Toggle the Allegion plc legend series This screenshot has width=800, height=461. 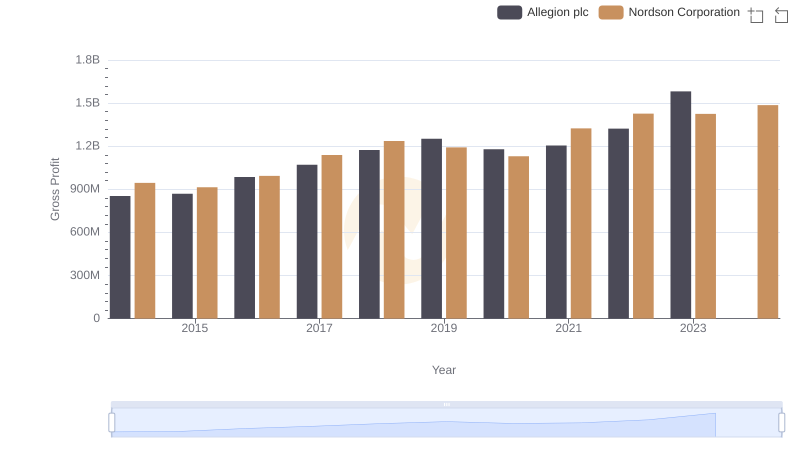tap(543, 12)
